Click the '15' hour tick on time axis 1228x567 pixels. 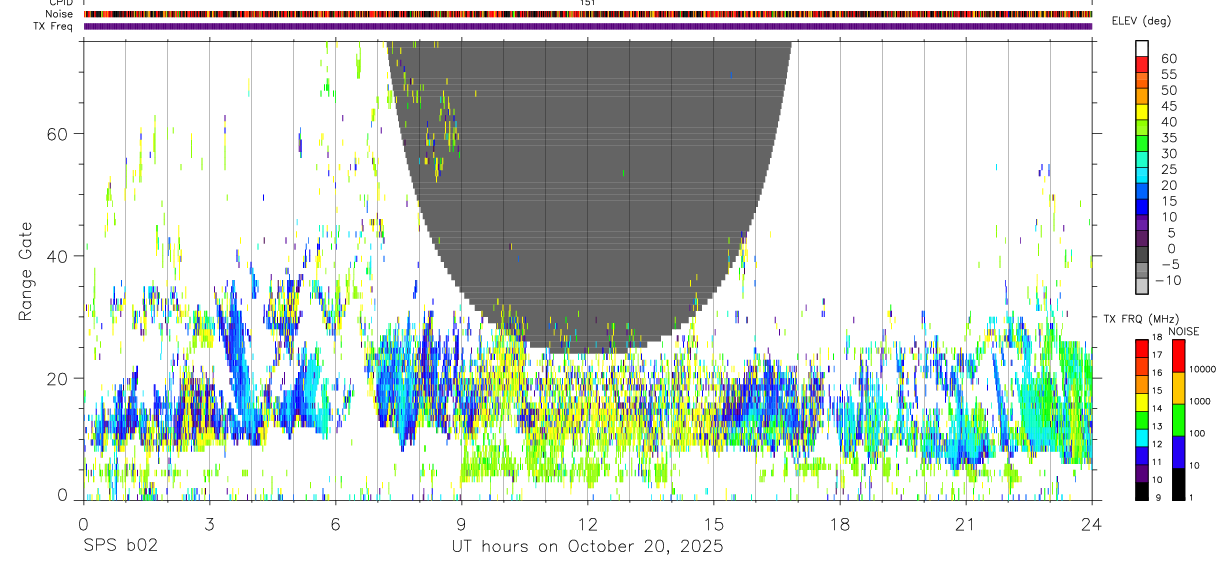point(713,523)
